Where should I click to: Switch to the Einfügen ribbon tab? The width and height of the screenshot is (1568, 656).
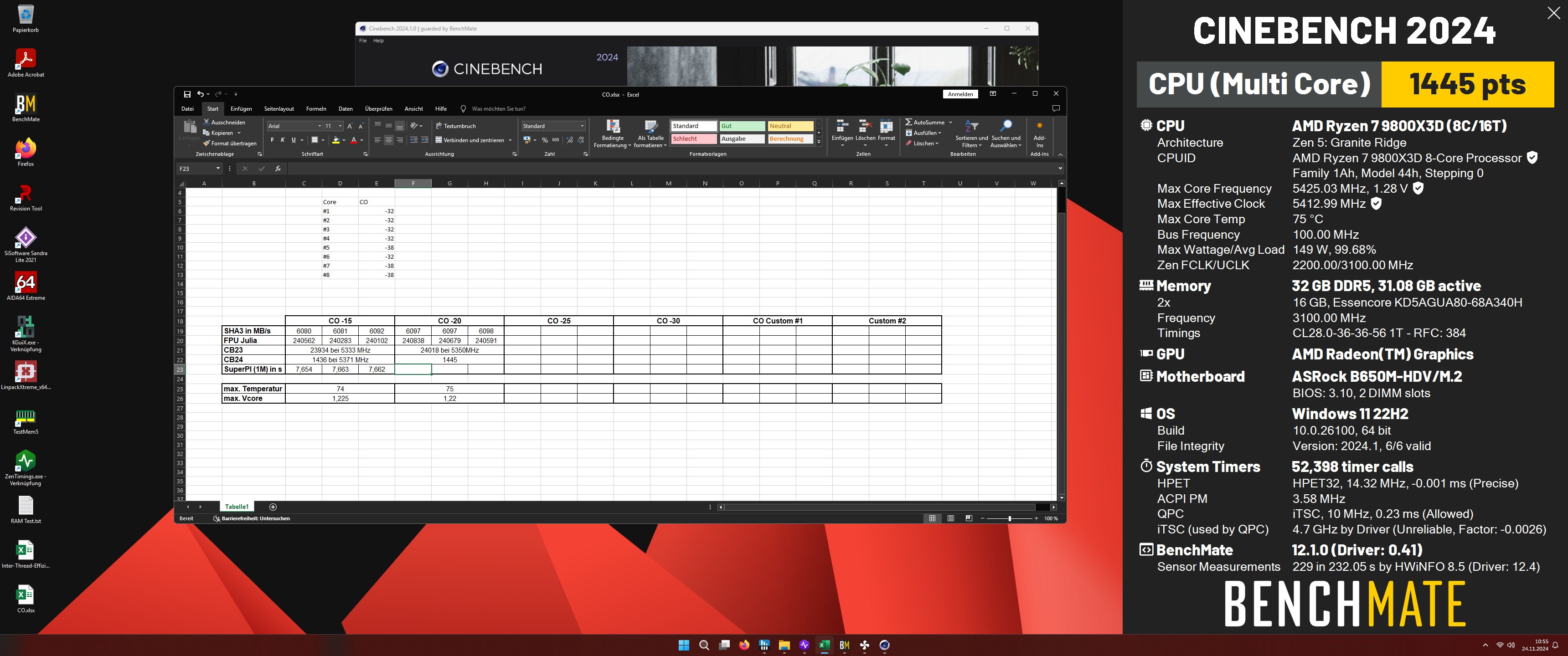tap(241, 109)
